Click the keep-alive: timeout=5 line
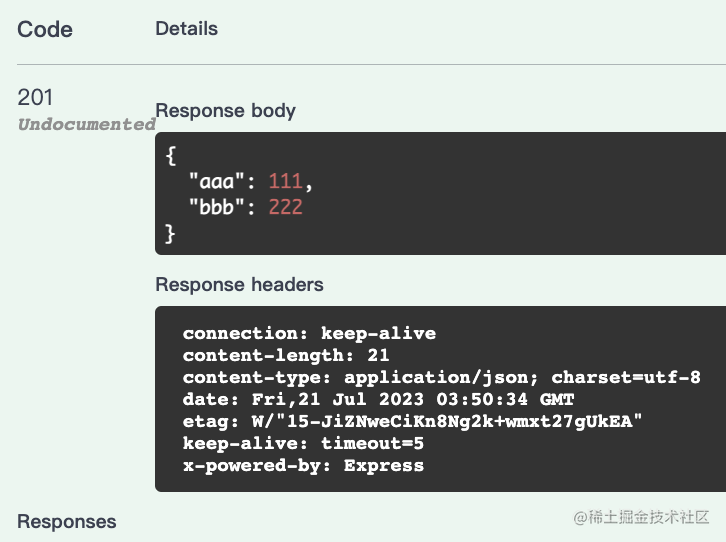 click(303, 443)
